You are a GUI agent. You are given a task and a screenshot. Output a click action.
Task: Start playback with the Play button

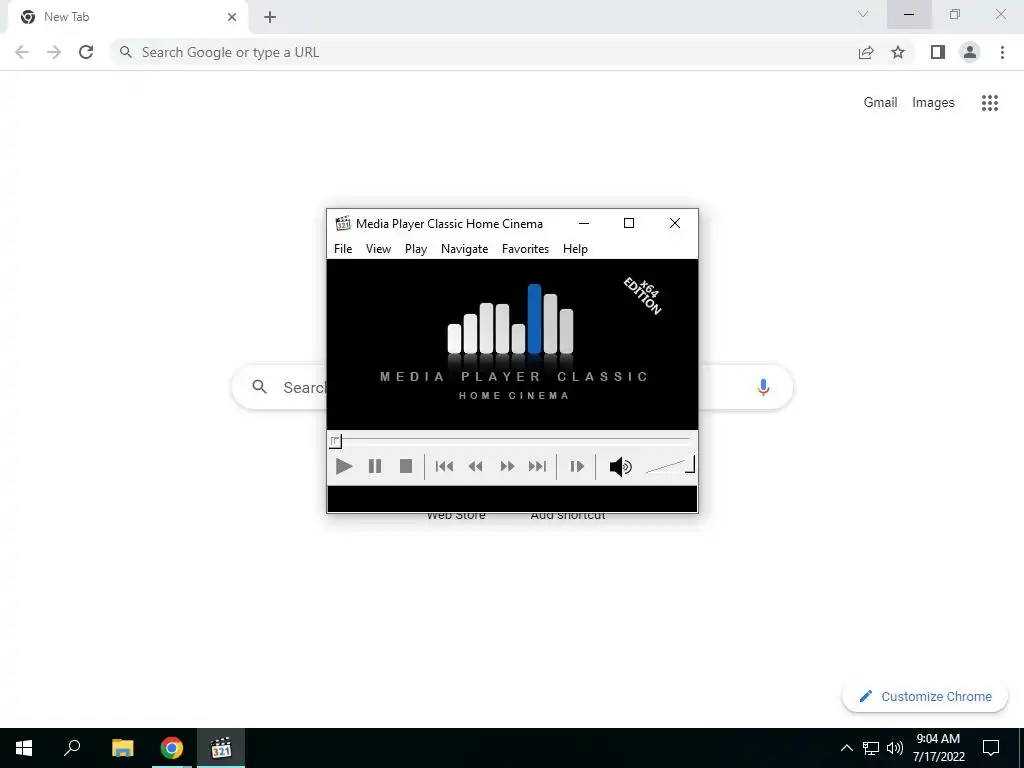click(x=344, y=466)
